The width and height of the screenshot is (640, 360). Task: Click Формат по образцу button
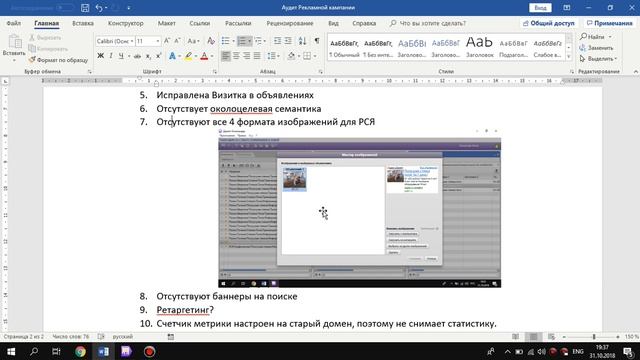coord(58,60)
